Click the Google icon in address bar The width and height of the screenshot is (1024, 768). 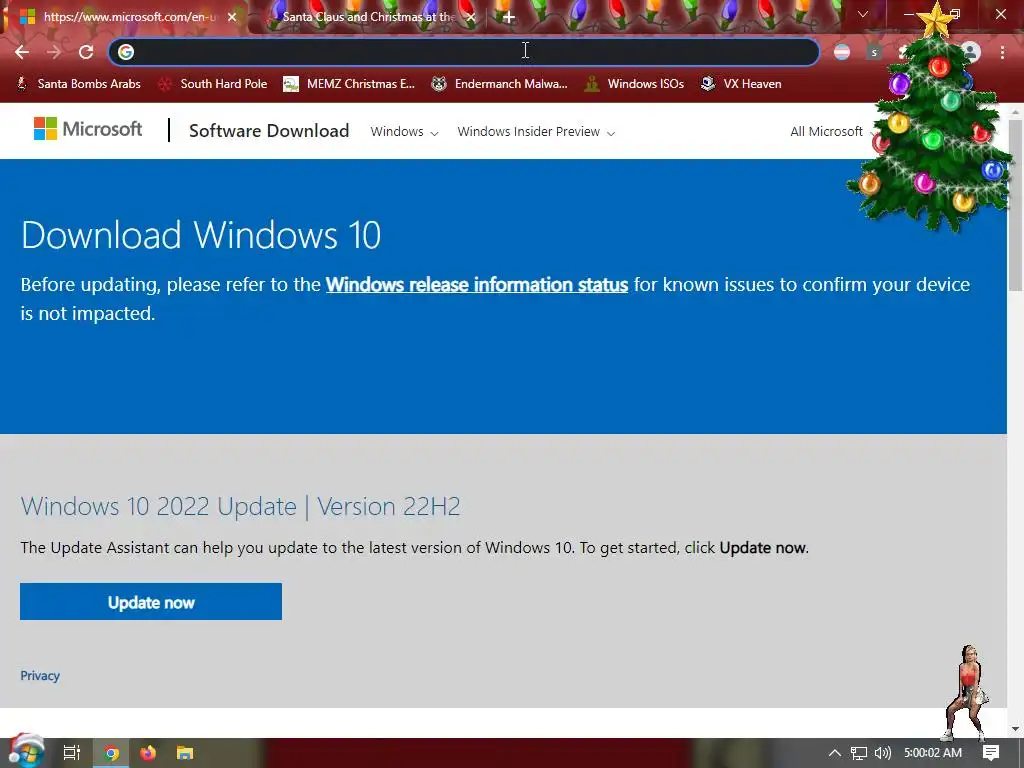[126, 52]
